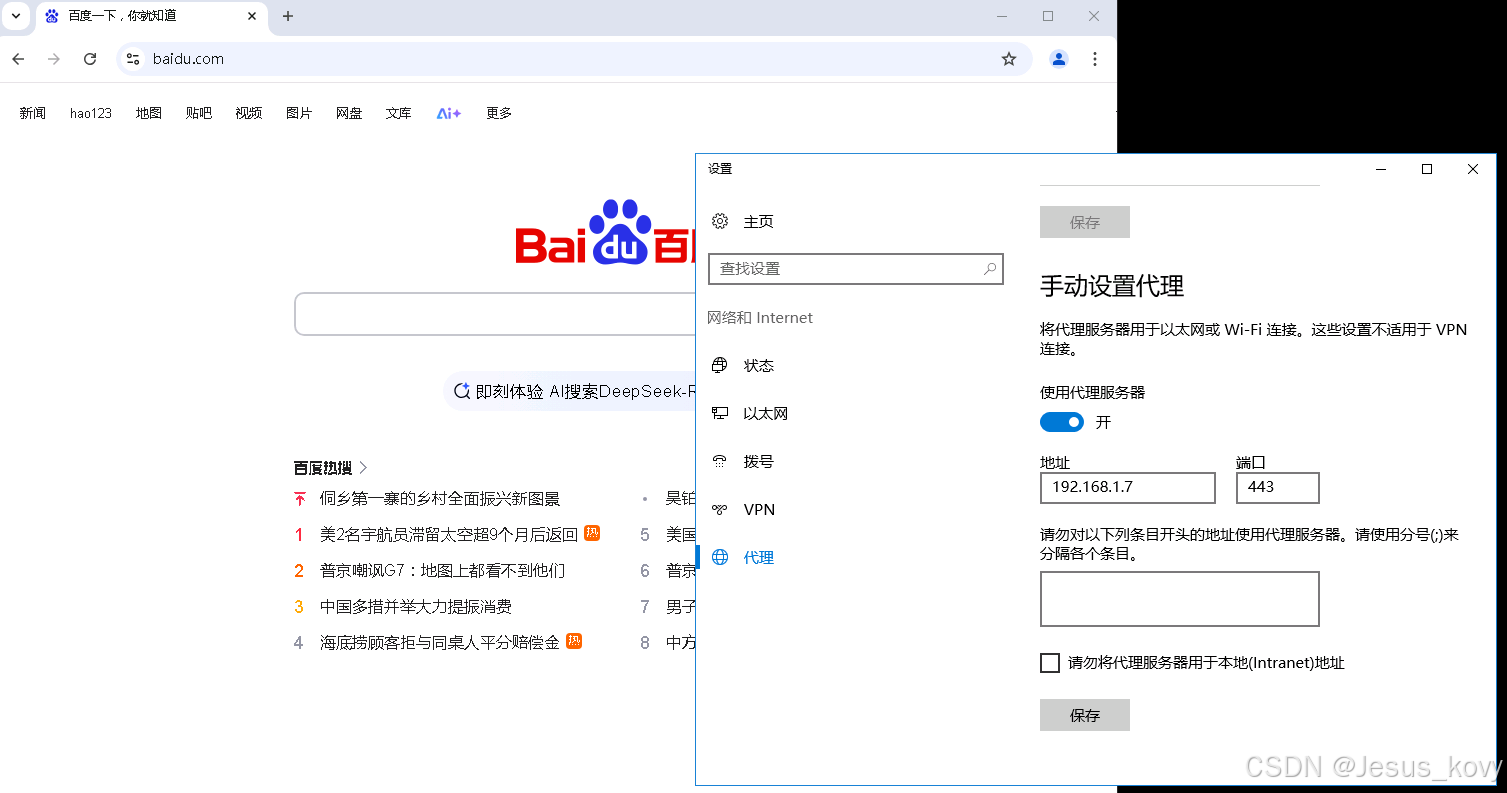Open hot item 海底捞顾客拒与同桌人平分赔偿金

[x=440, y=642]
